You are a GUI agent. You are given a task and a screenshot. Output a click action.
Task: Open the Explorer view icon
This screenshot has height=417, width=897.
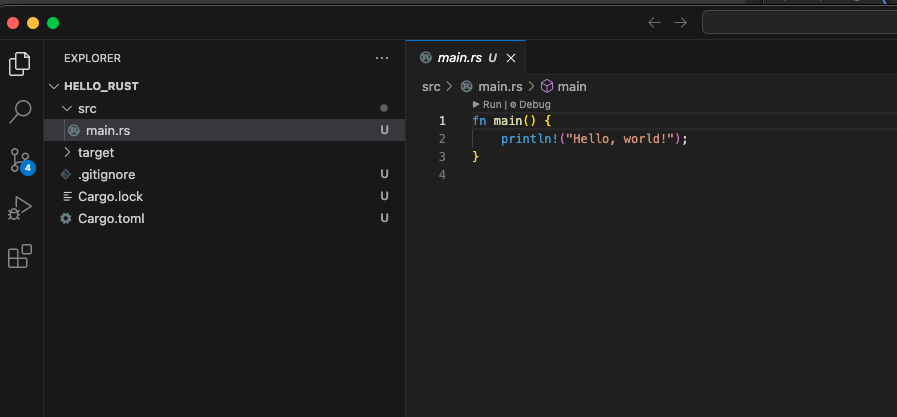[x=19, y=64]
